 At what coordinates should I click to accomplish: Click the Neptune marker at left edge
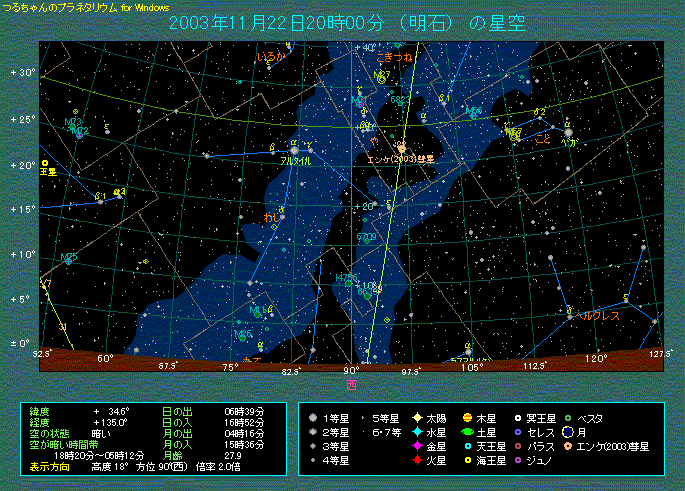point(45,162)
